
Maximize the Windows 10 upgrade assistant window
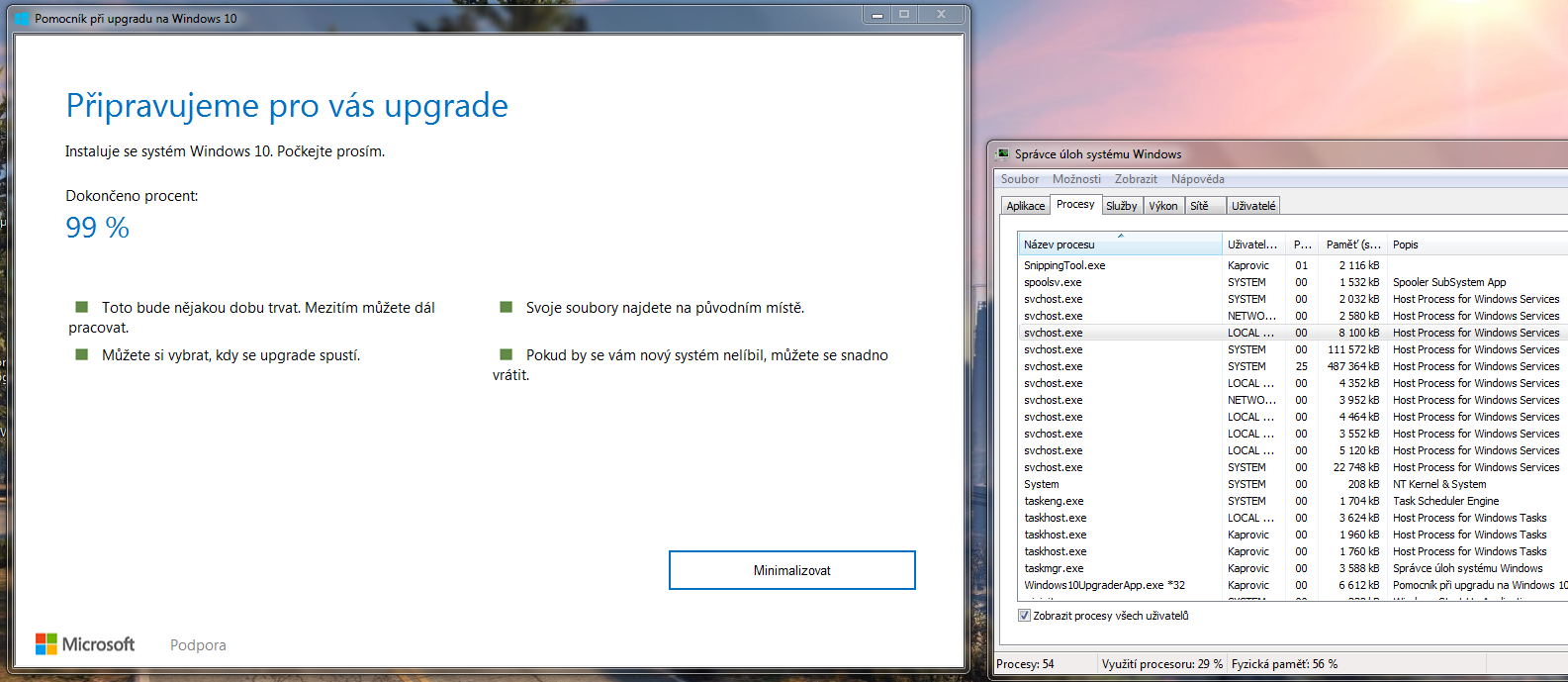click(903, 14)
